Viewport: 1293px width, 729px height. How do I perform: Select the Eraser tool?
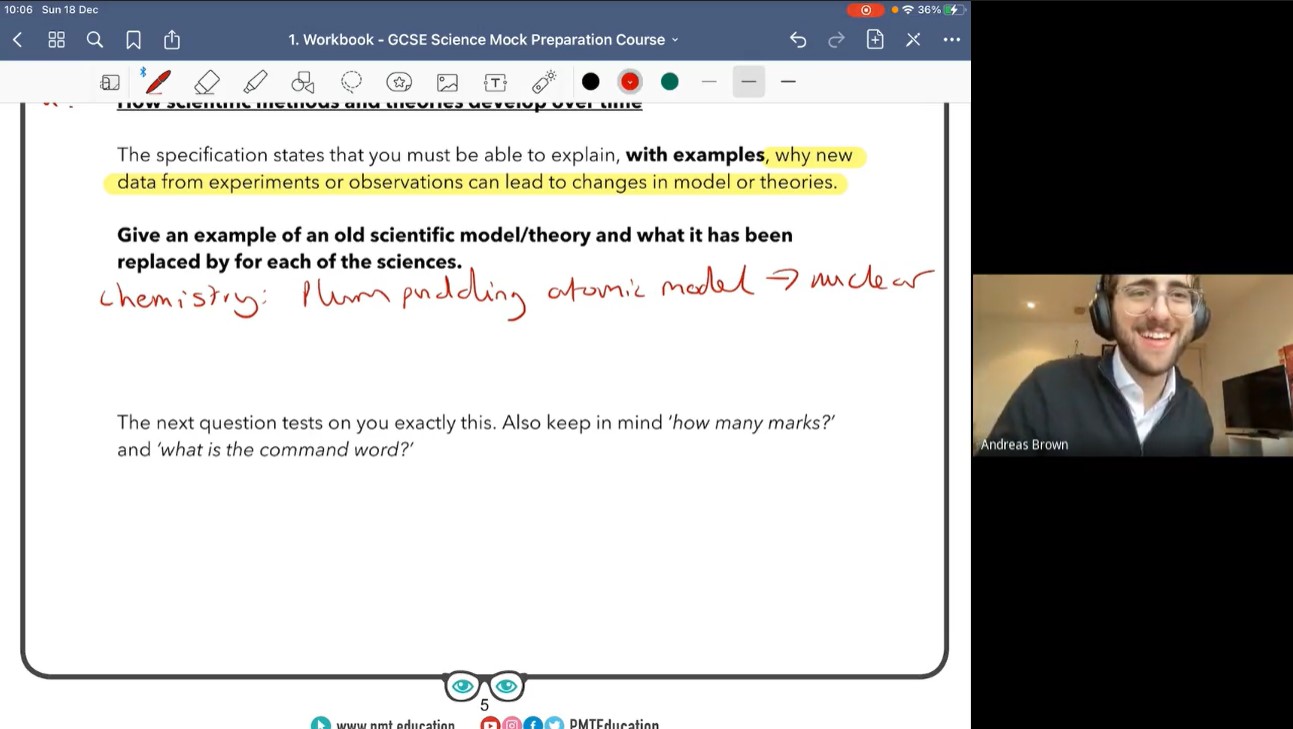[207, 81]
